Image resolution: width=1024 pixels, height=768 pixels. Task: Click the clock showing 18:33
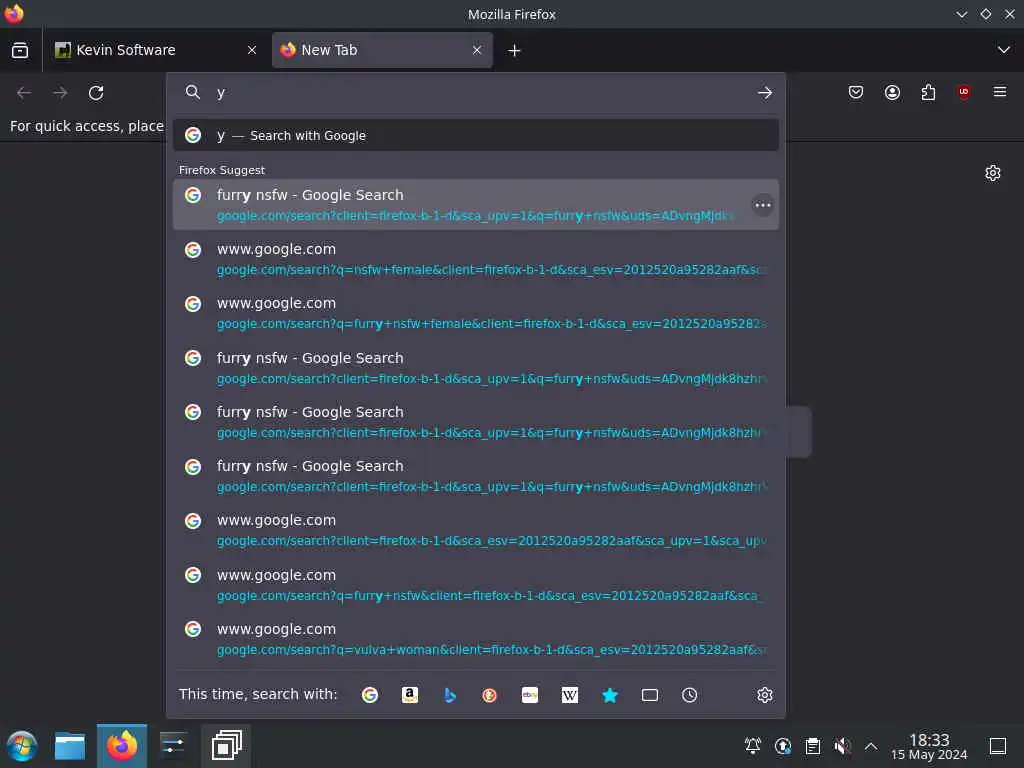click(x=929, y=746)
